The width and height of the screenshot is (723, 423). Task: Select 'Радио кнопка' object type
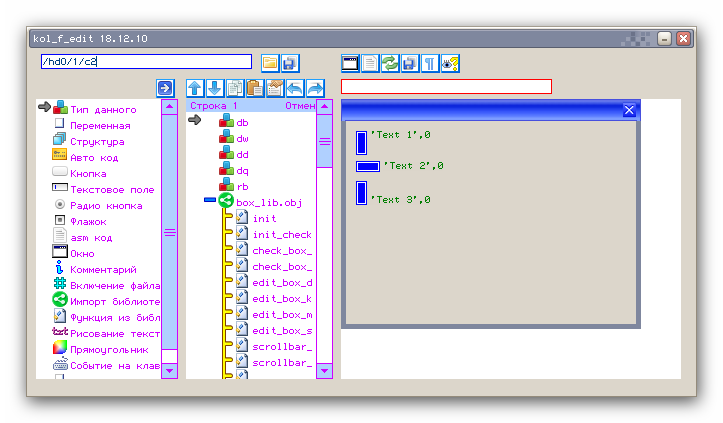(106, 206)
